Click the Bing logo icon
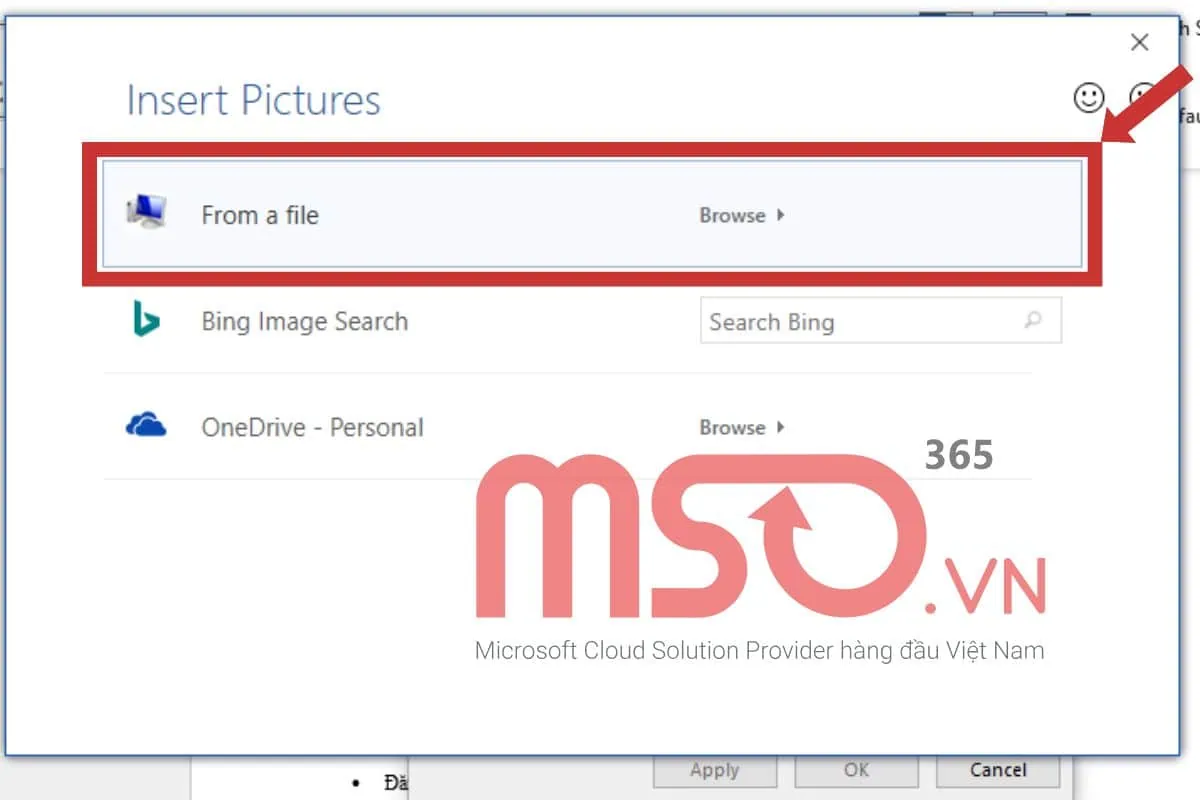The width and height of the screenshot is (1200, 800). (146, 320)
